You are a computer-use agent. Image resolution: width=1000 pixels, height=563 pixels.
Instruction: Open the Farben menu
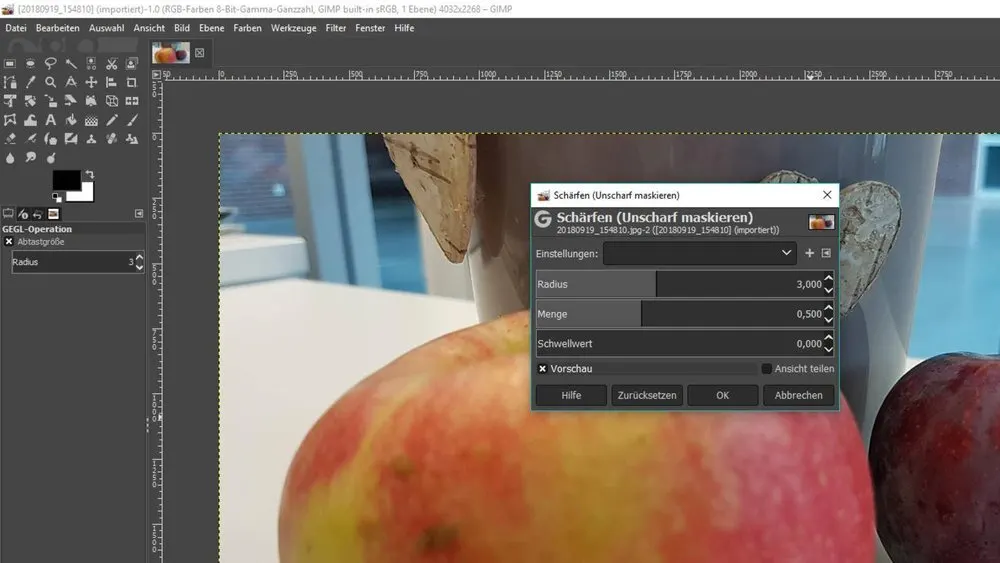pos(247,28)
